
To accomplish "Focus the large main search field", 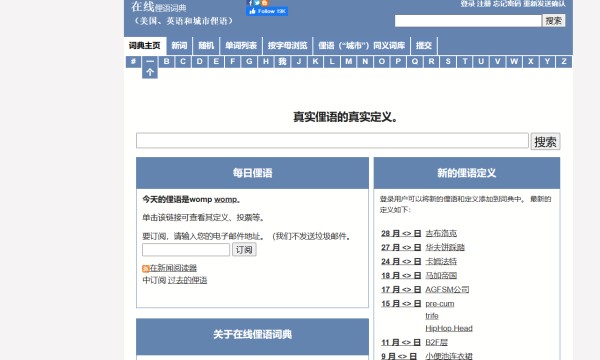I will pos(332,141).
